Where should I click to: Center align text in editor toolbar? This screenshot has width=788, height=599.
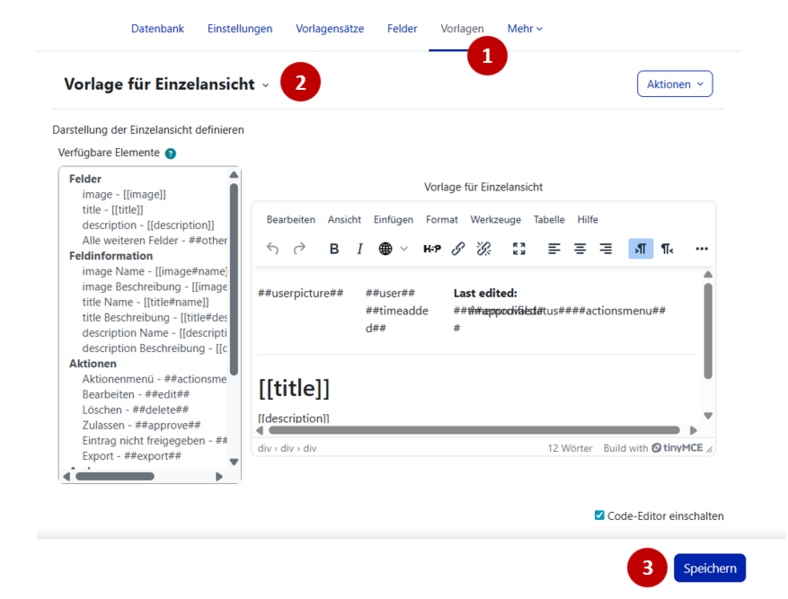click(x=580, y=249)
